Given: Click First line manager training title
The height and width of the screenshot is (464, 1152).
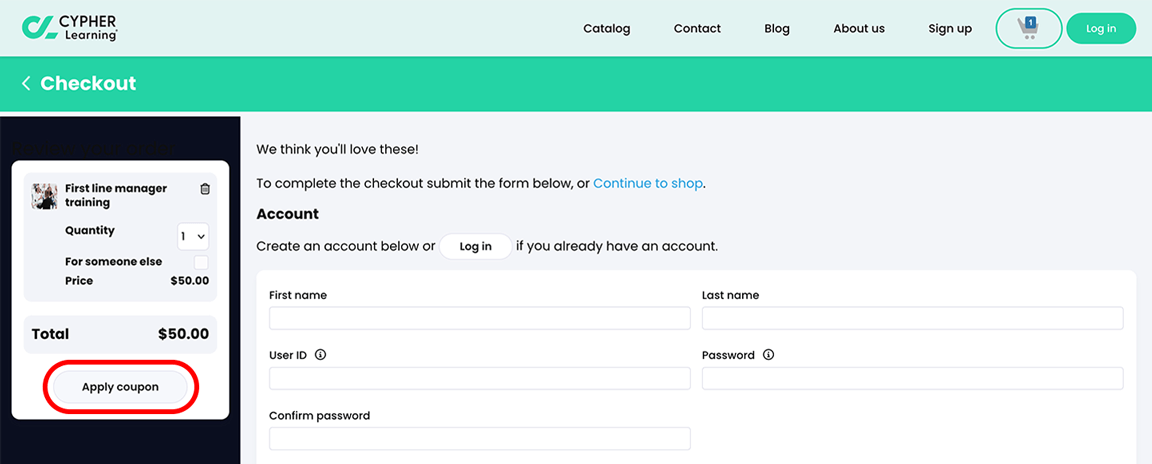Looking at the screenshot, I should [116, 195].
